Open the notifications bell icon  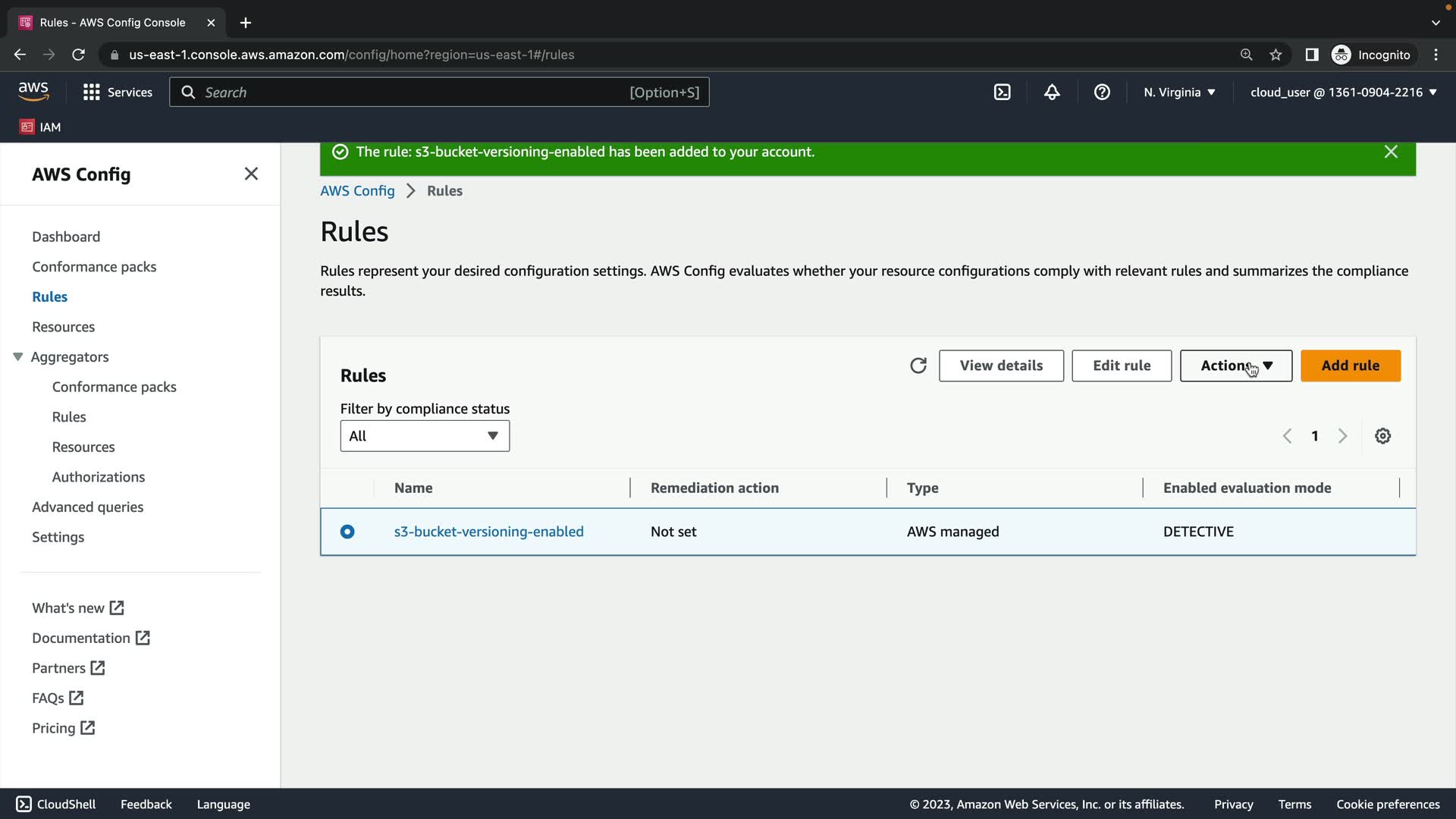coord(1052,93)
